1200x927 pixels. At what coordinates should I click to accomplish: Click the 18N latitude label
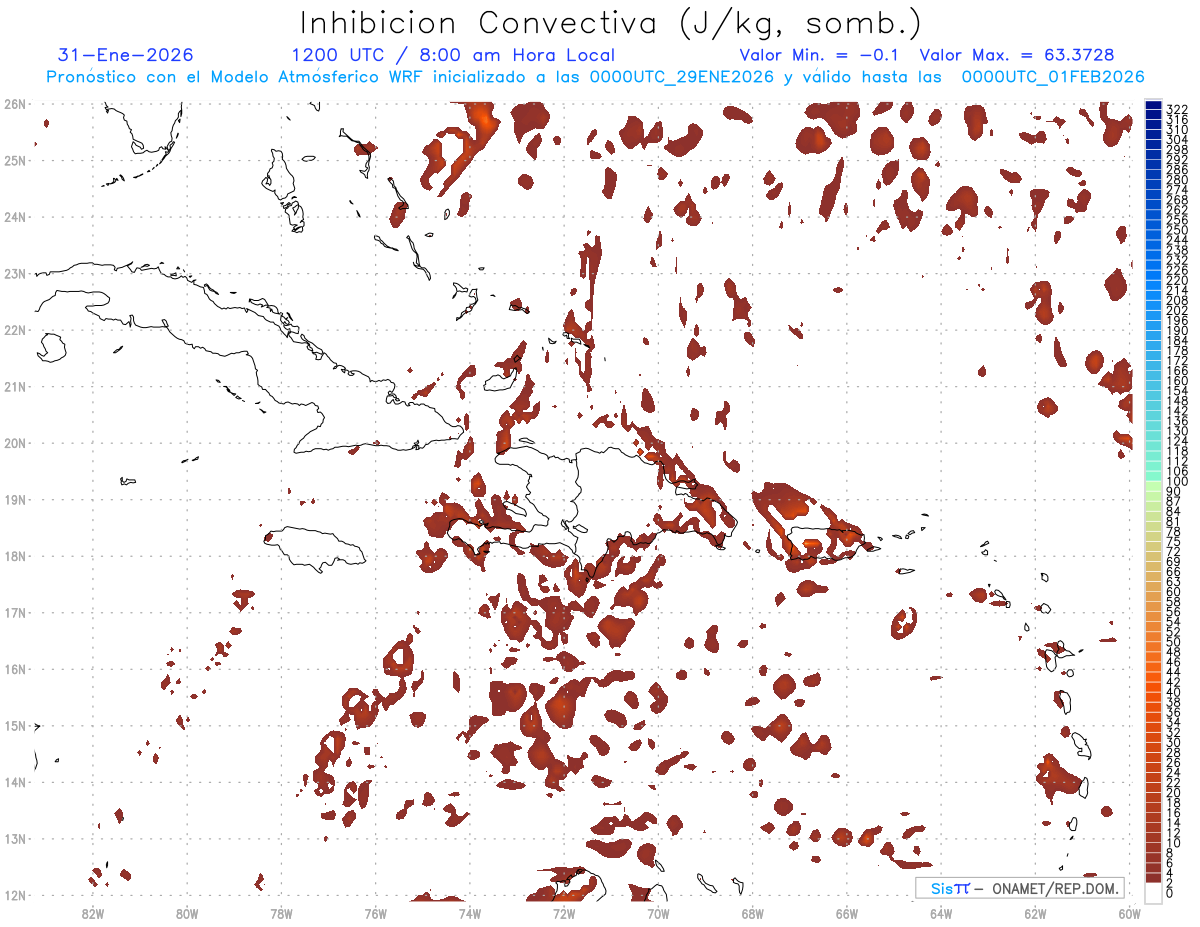point(15,556)
